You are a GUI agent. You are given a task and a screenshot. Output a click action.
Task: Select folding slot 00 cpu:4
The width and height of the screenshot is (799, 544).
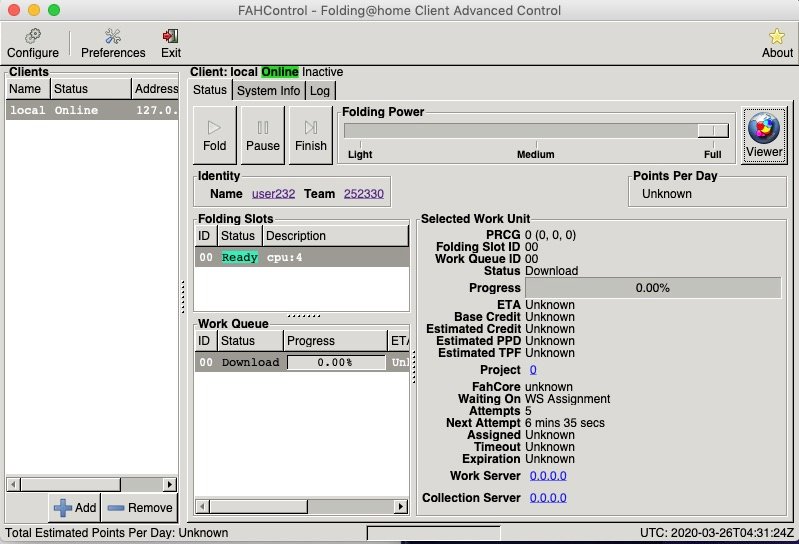pos(300,257)
